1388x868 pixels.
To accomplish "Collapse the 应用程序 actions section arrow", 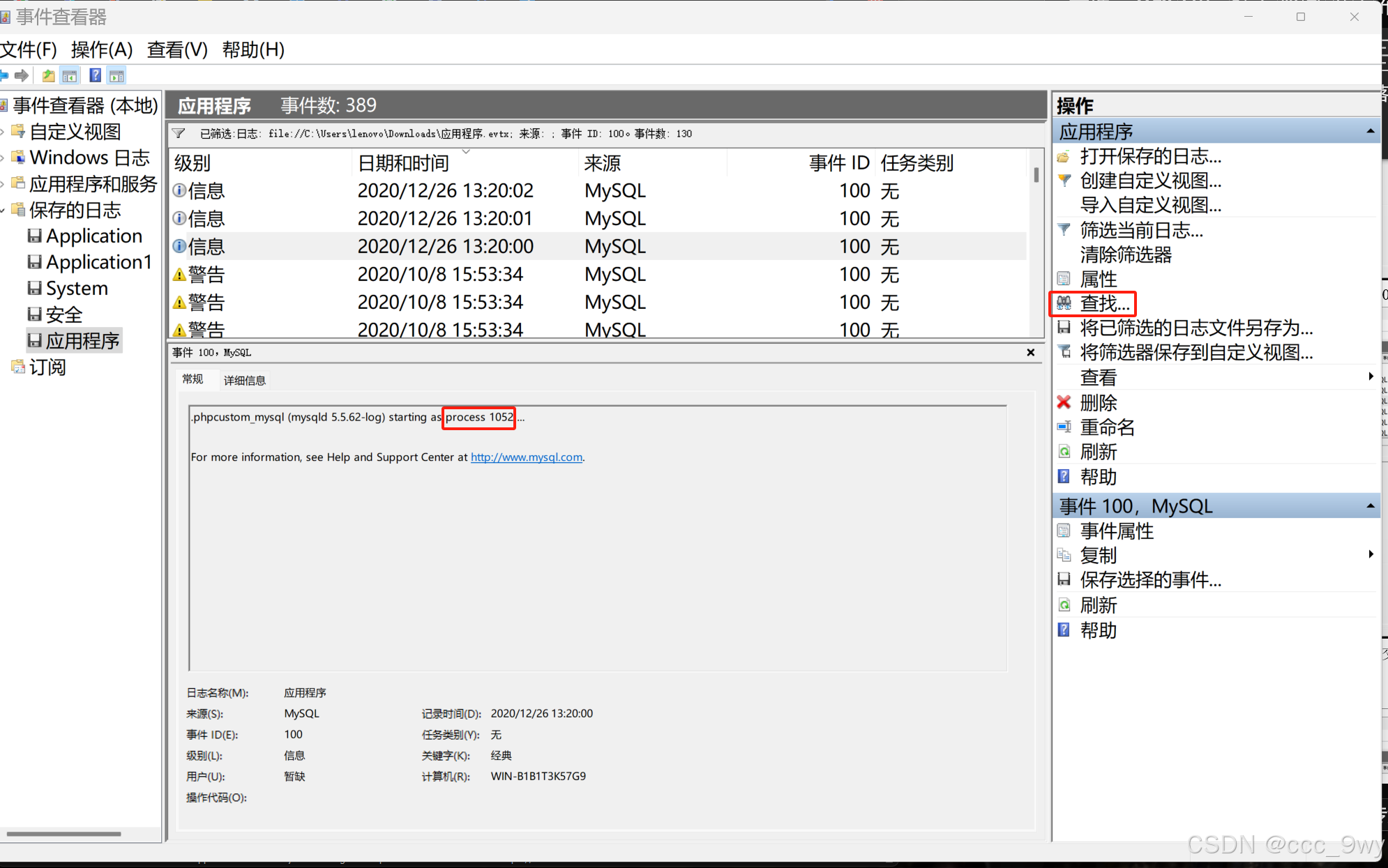I will pos(1370,131).
